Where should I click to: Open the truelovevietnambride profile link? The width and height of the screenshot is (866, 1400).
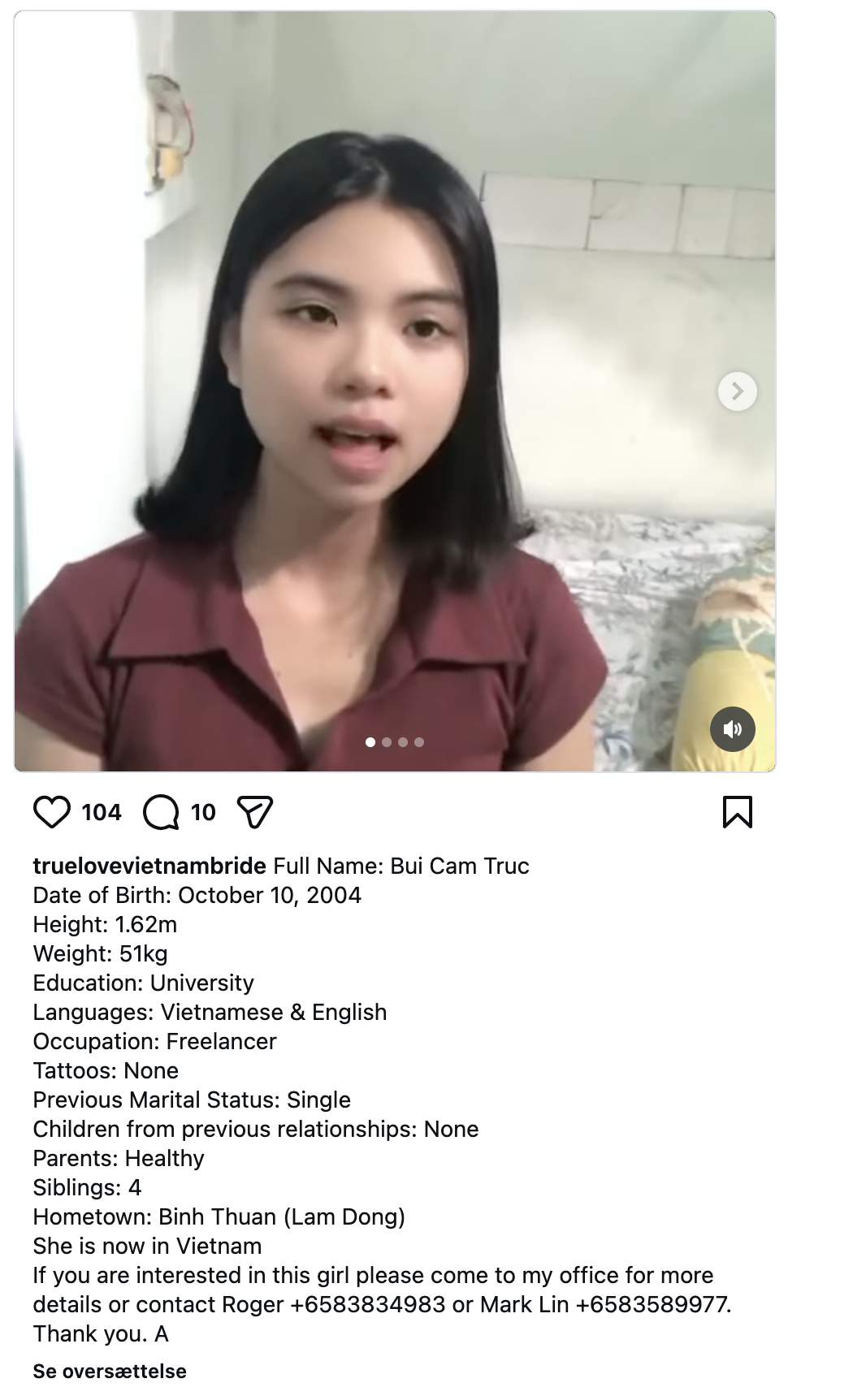(x=149, y=866)
